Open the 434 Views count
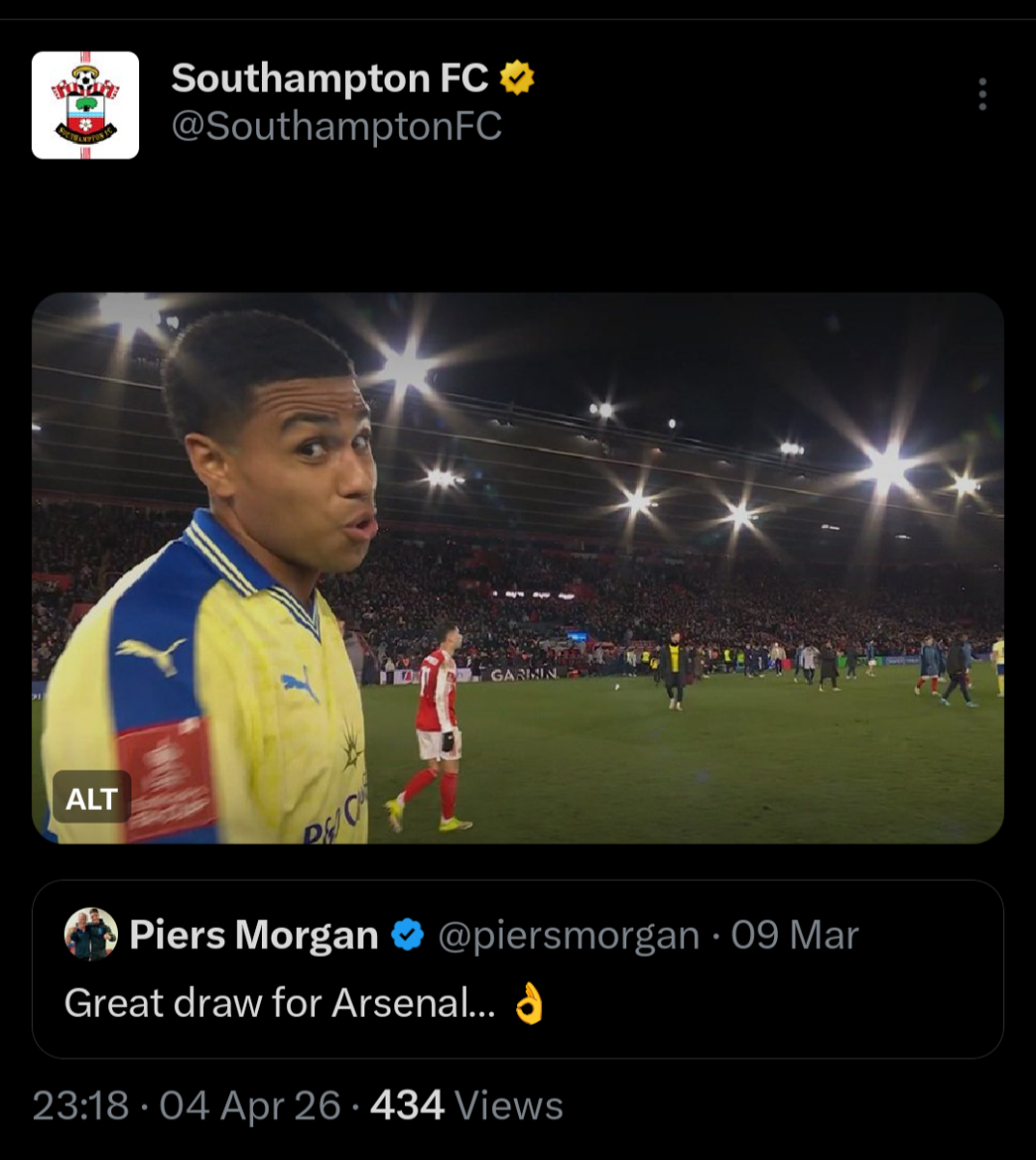Viewport: 1036px width, 1160px height. [x=466, y=1106]
